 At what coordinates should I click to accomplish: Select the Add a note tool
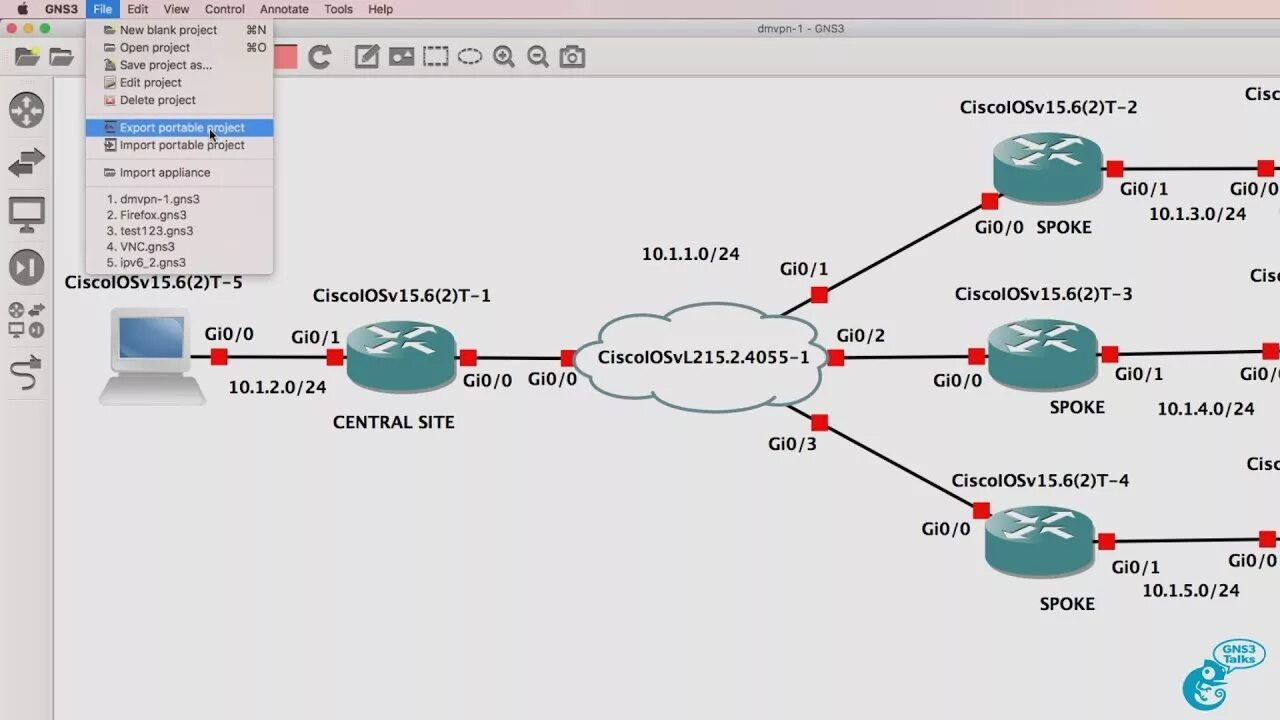click(x=367, y=57)
